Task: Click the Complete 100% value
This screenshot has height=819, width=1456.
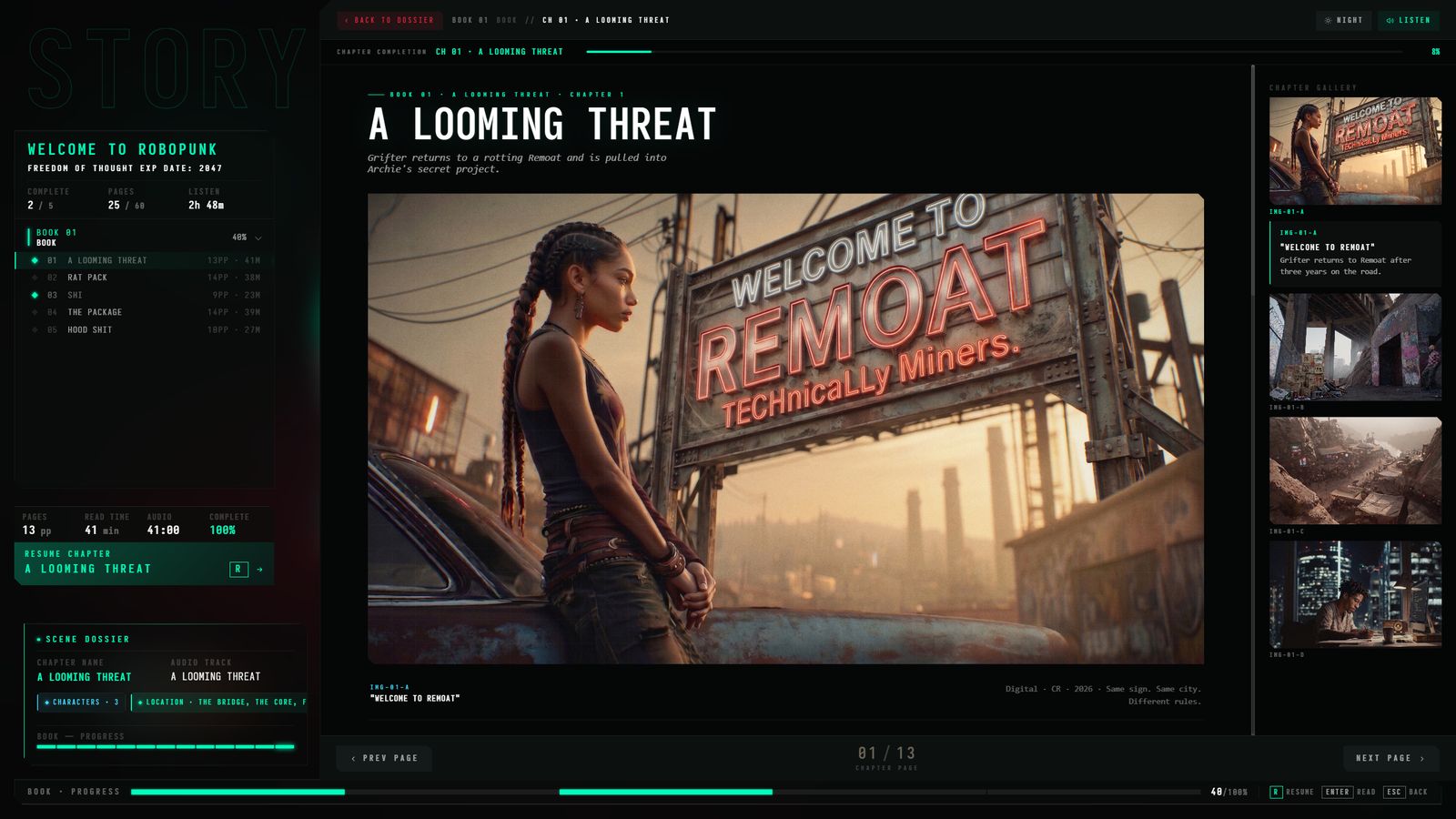Action: point(222,531)
